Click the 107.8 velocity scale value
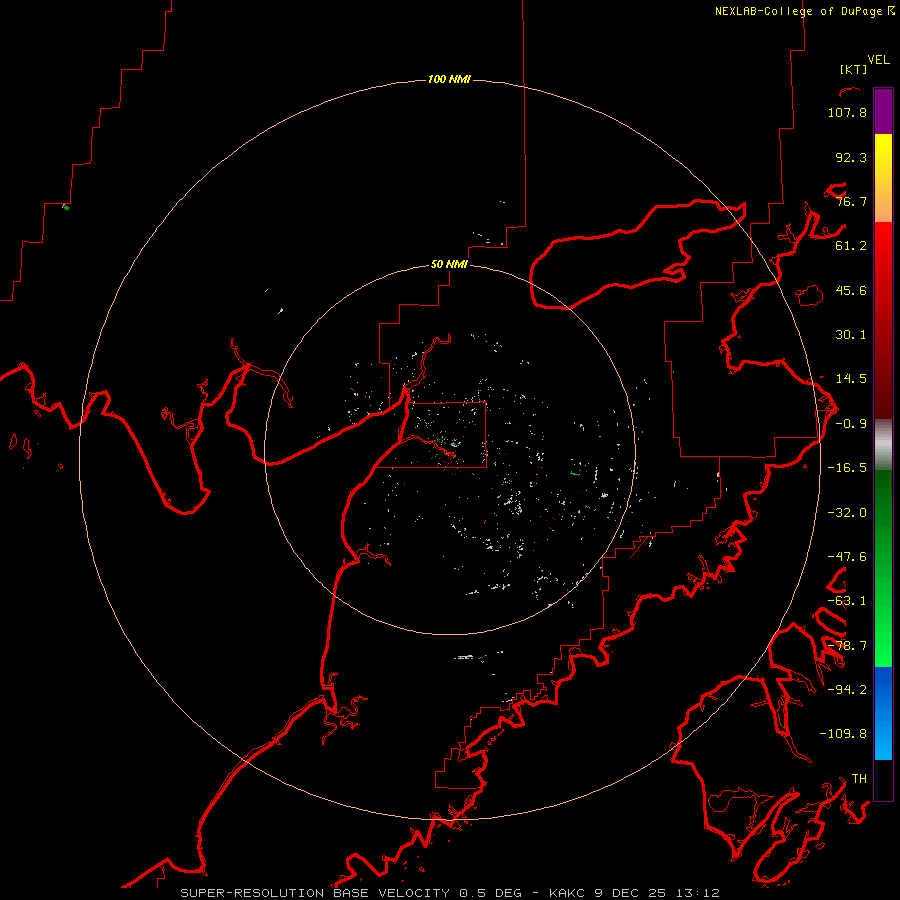 847,112
